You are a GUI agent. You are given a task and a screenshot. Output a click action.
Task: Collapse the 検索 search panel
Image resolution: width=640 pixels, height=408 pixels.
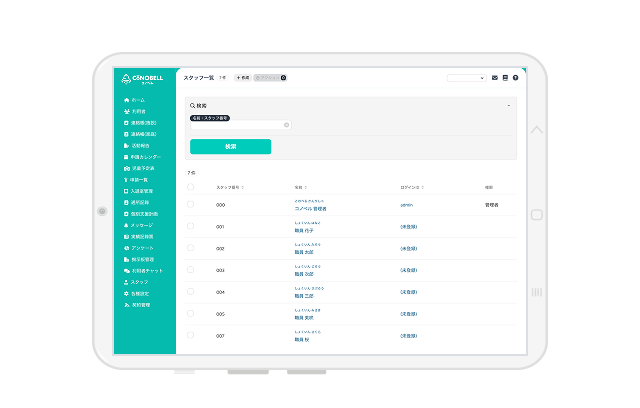click(x=509, y=105)
